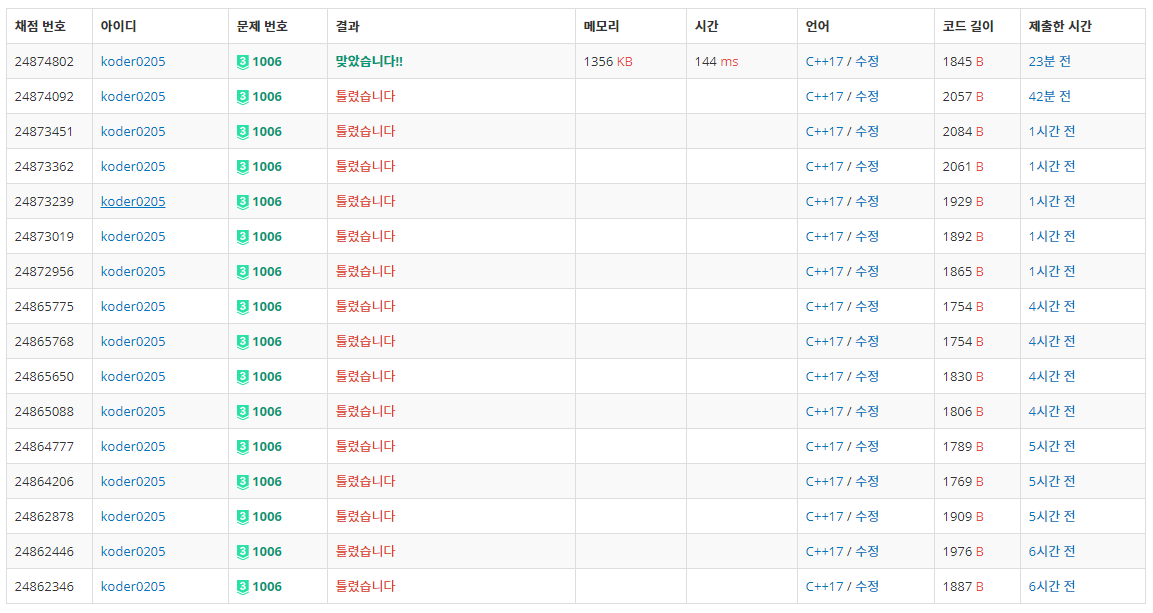Click tier badge icon in submission 24865650 row
Screen dimensions: 1153x613
pos(243,377)
